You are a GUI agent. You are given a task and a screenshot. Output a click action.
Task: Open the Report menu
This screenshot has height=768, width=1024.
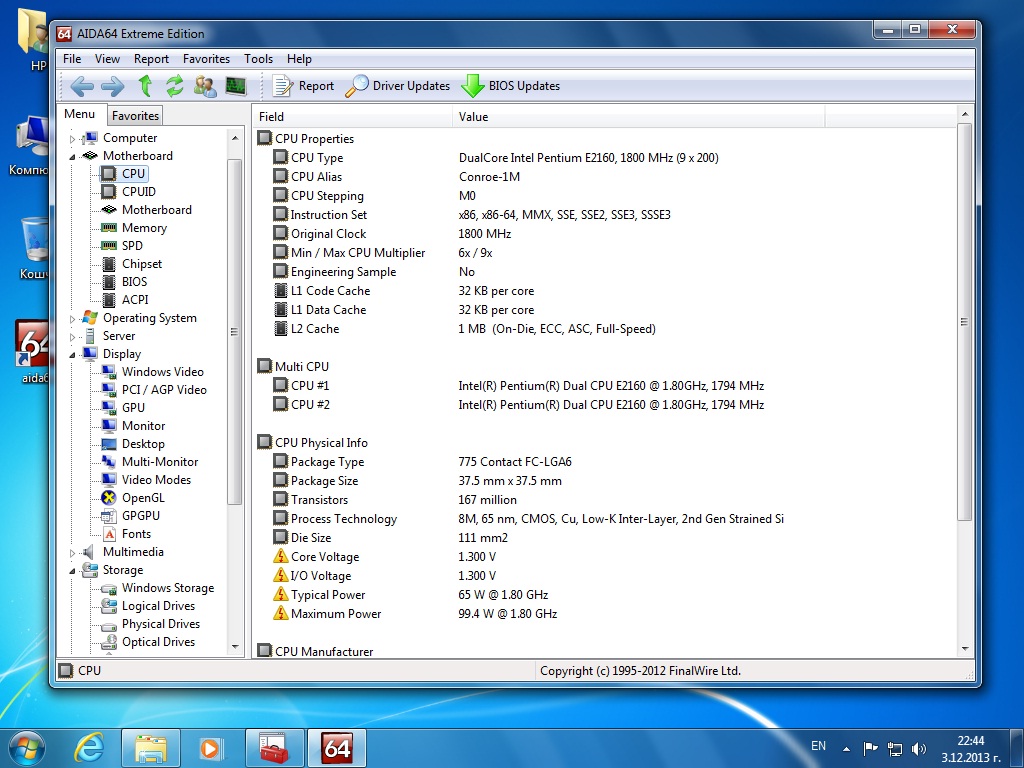152,59
